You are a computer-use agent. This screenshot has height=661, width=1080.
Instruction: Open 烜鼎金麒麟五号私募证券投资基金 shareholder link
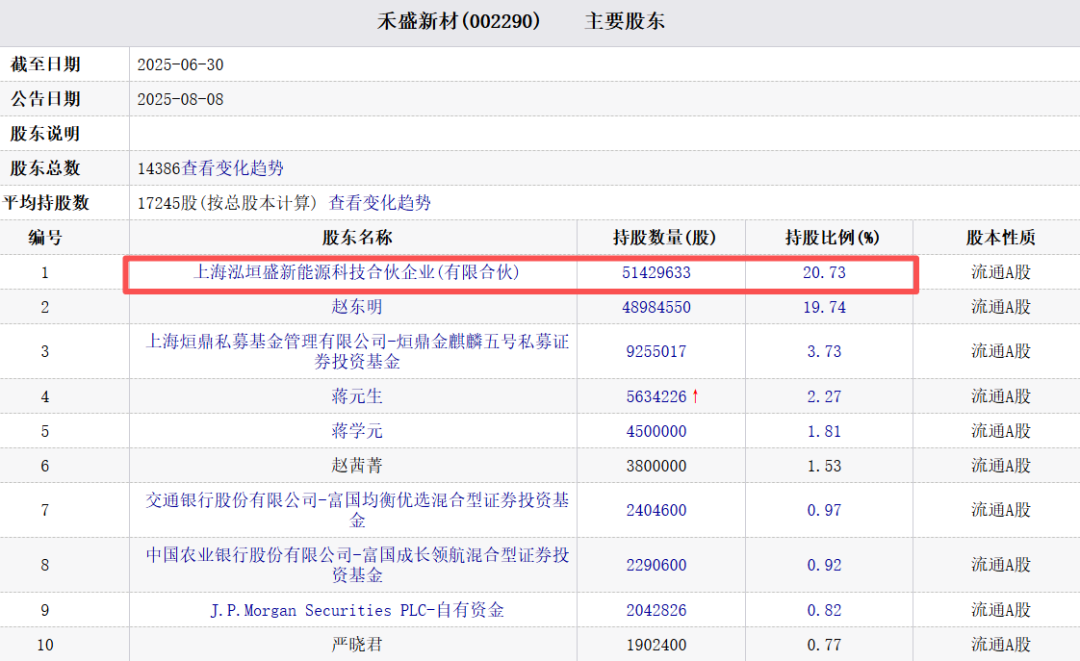click(356, 351)
